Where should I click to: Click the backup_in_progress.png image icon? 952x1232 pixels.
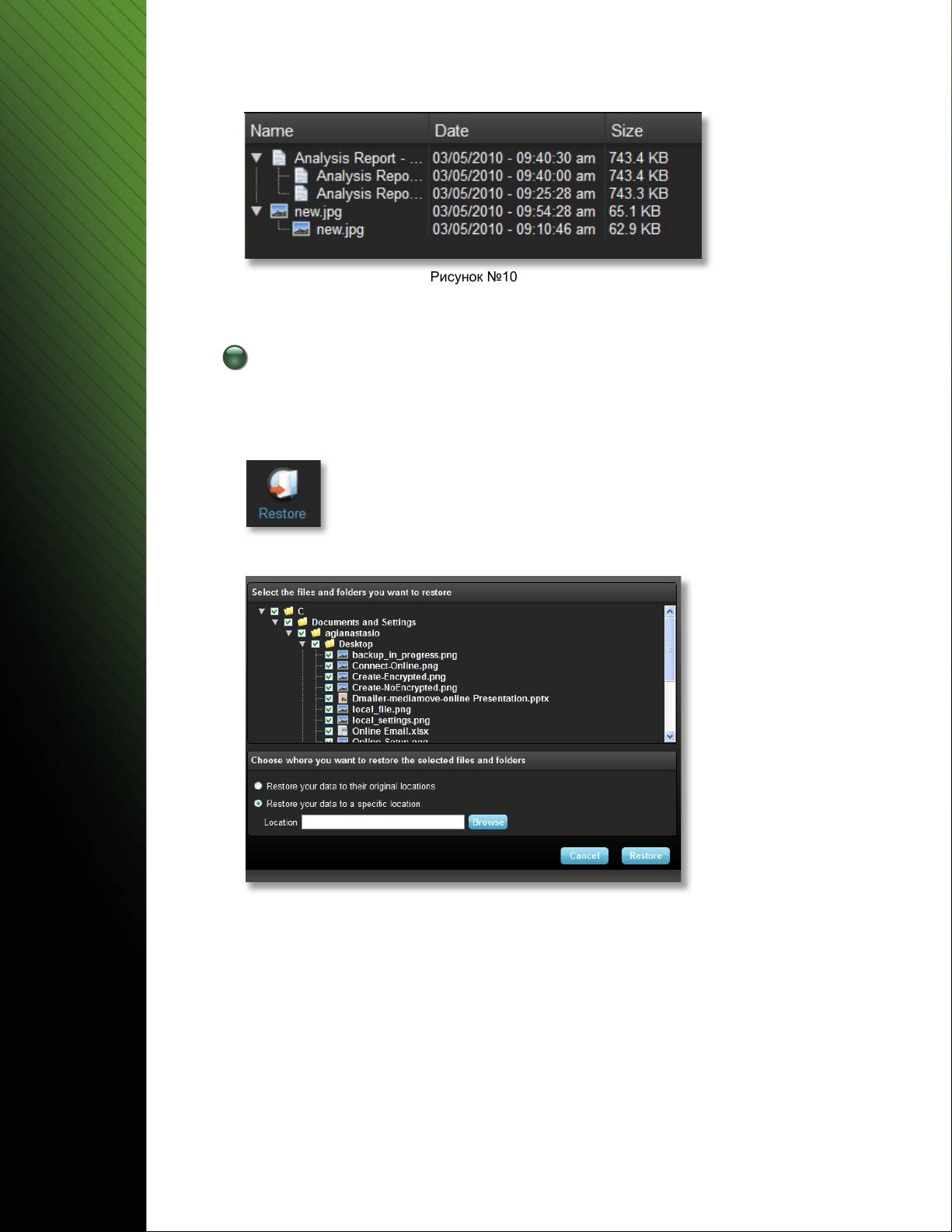(x=343, y=655)
